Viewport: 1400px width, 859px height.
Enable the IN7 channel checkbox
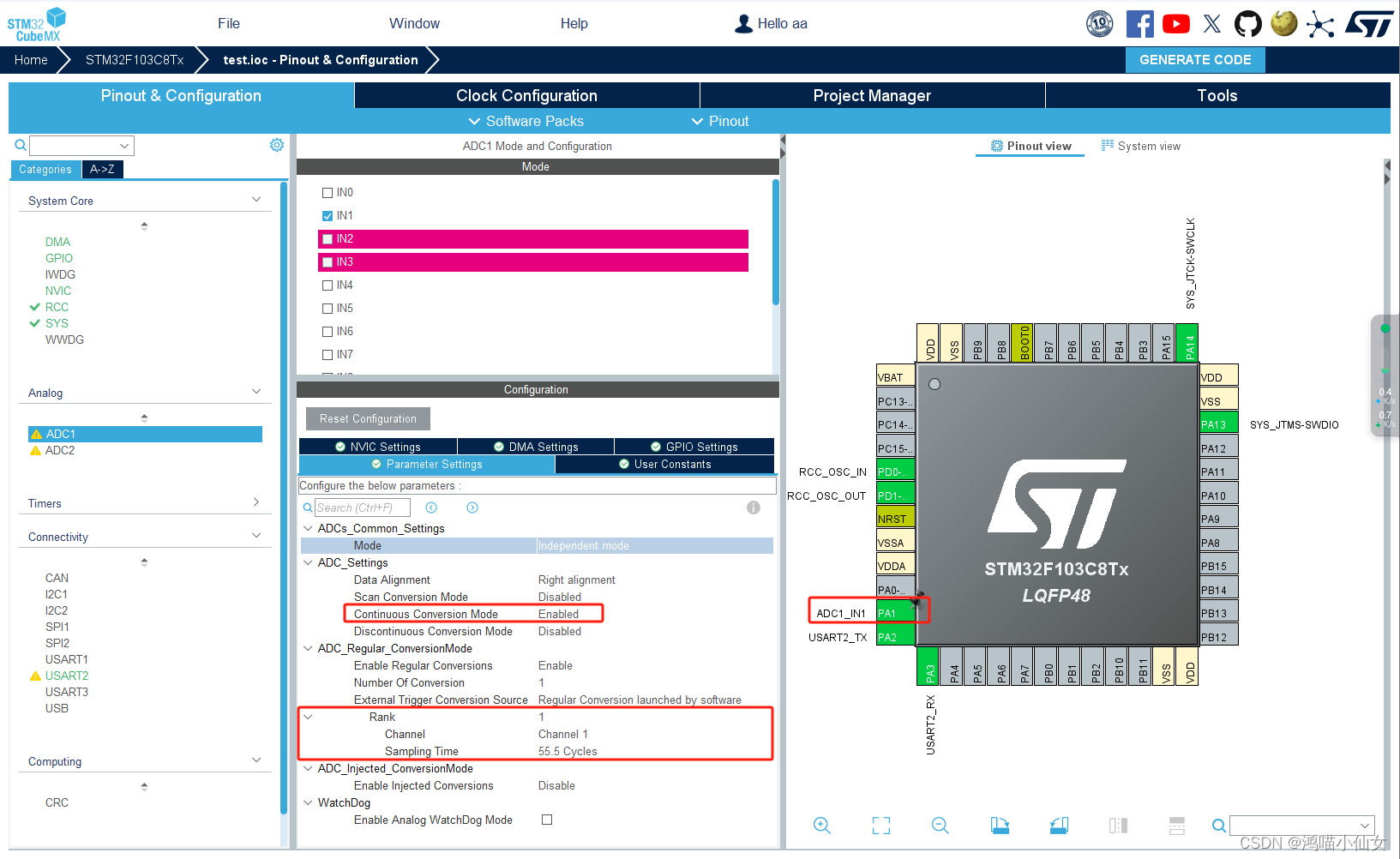coord(327,355)
